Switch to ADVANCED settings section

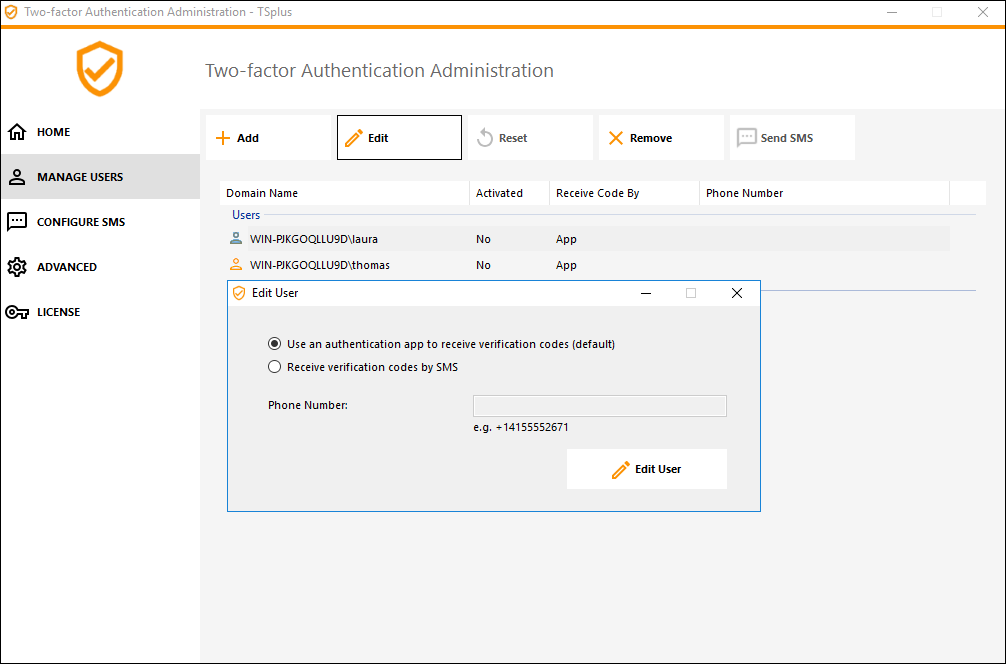[x=101, y=266]
